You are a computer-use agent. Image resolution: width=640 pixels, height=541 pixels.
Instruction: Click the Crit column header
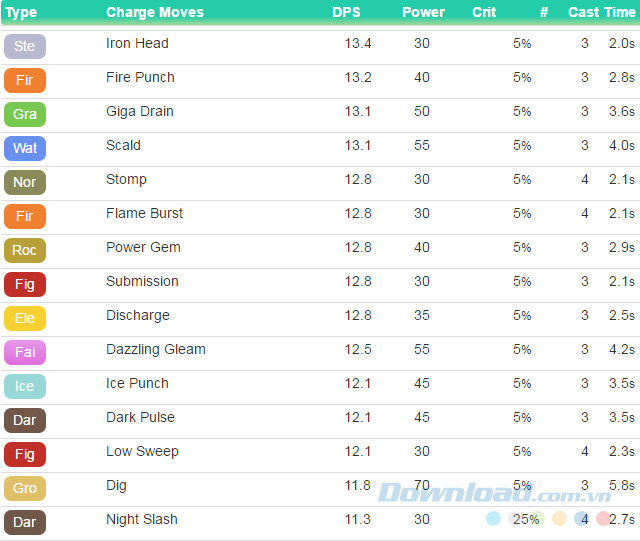[x=484, y=13]
